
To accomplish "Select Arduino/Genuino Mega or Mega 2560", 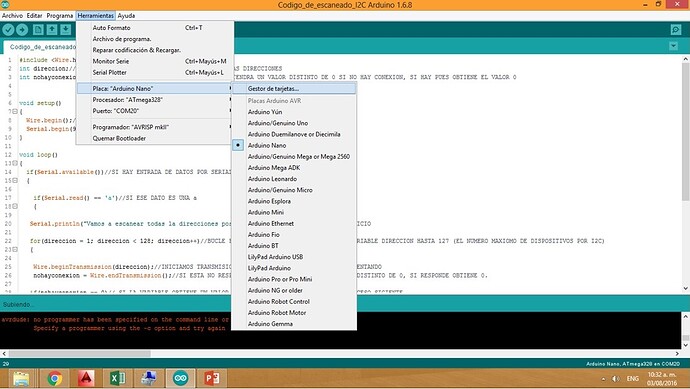I will pyautogui.click(x=294, y=157).
